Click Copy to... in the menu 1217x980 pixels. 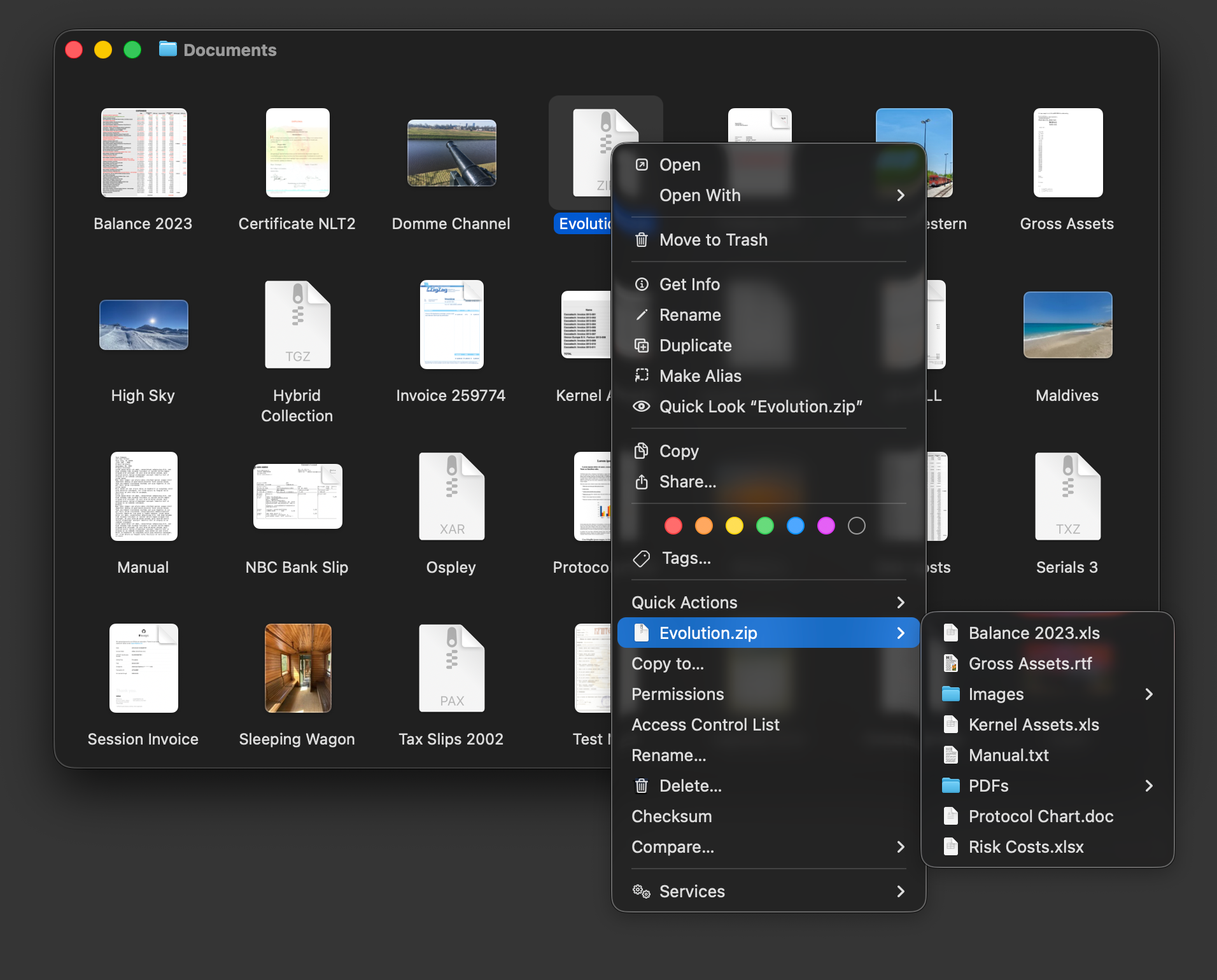point(668,664)
